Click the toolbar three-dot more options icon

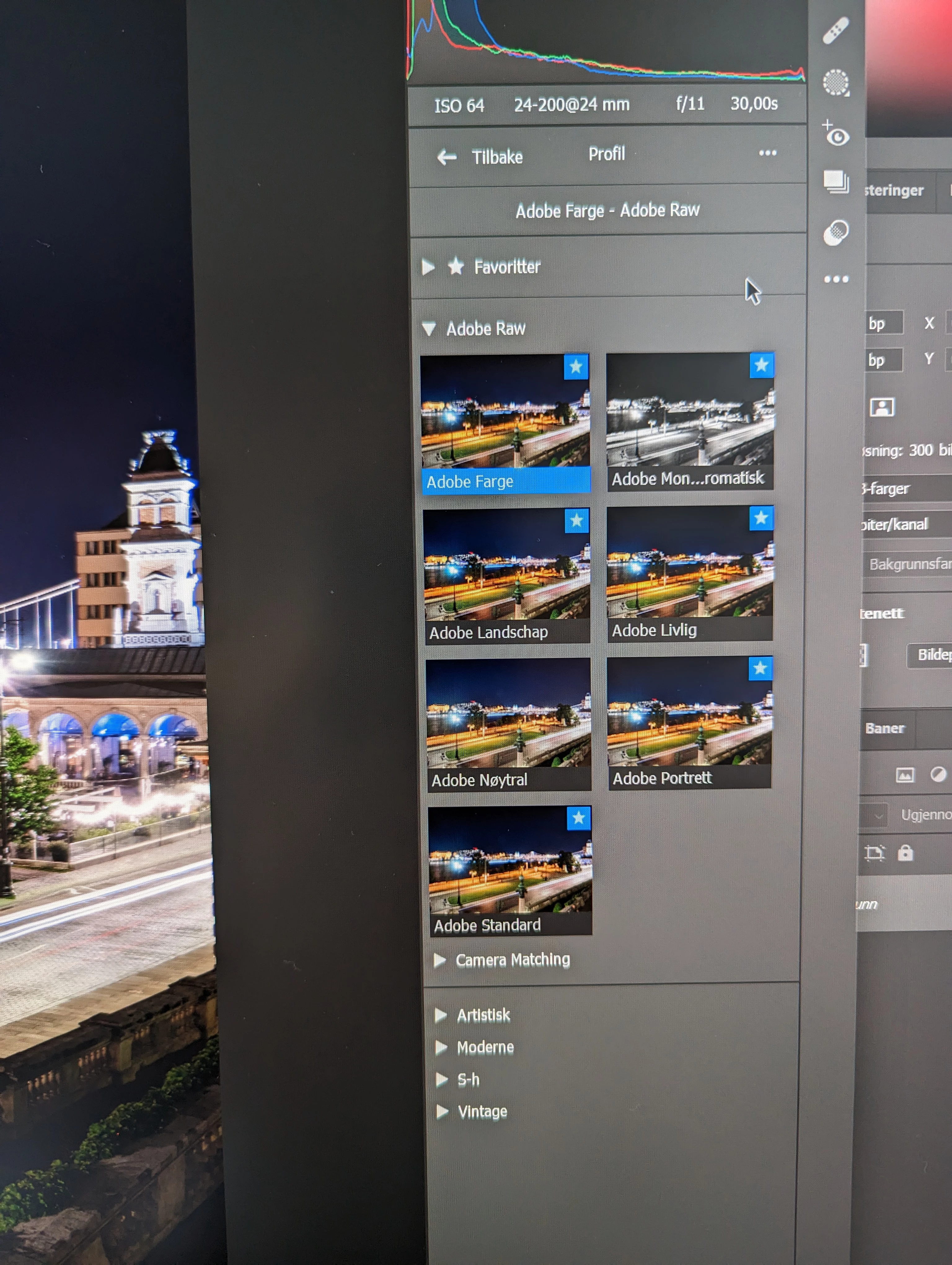[836, 279]
